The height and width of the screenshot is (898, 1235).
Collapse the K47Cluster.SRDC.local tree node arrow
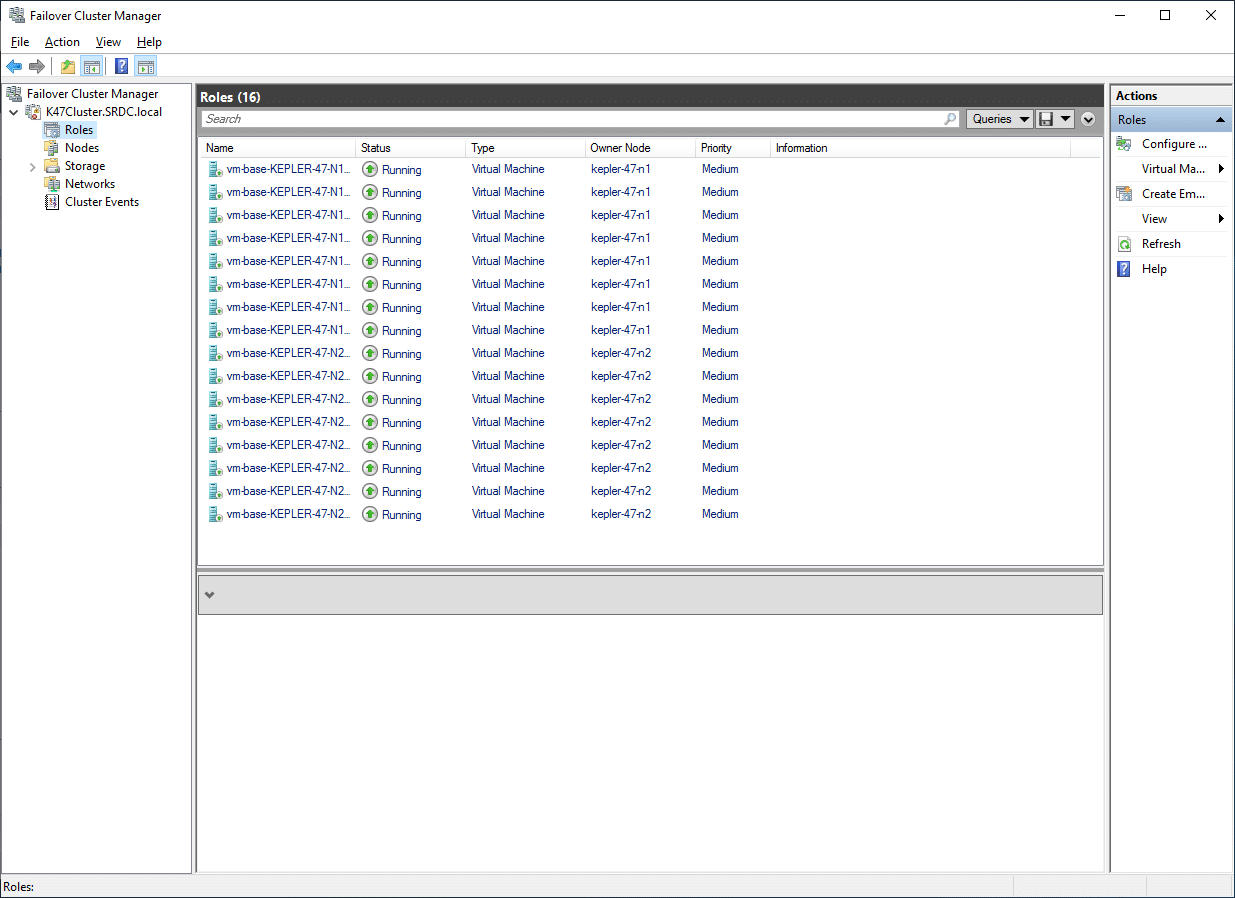[14, 112]
